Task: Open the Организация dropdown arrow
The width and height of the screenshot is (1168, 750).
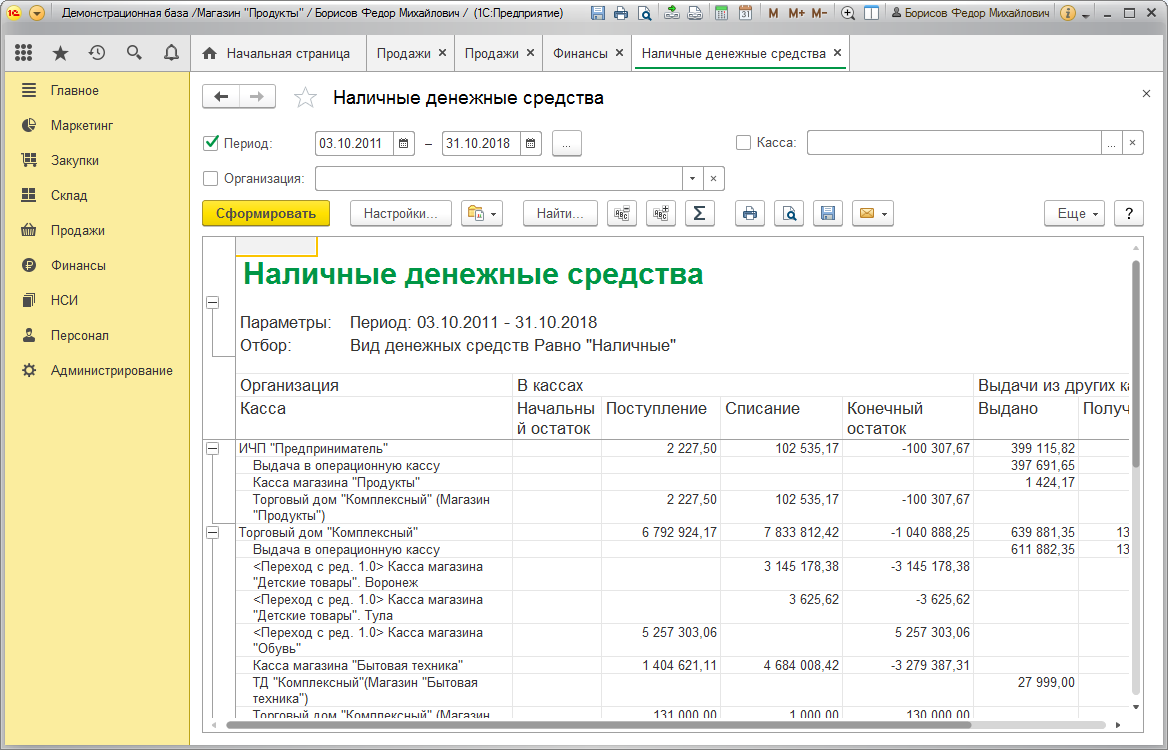Action: [x=693, y=179]
